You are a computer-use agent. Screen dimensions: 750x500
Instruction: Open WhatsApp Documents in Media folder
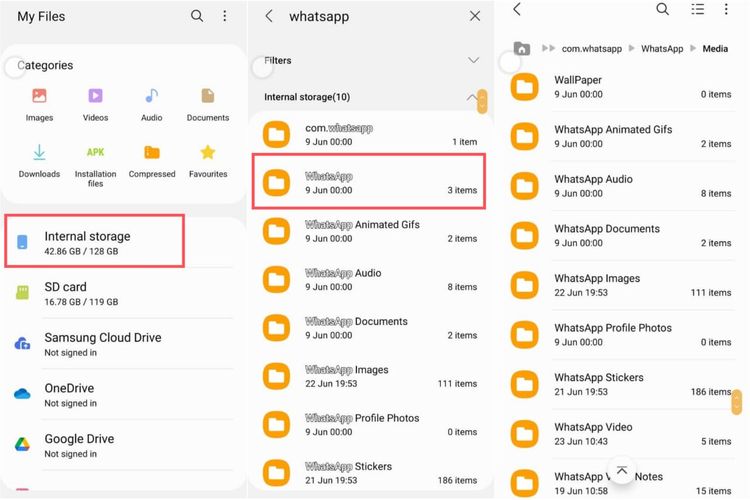pyautogui.click(x=621, y=236)
